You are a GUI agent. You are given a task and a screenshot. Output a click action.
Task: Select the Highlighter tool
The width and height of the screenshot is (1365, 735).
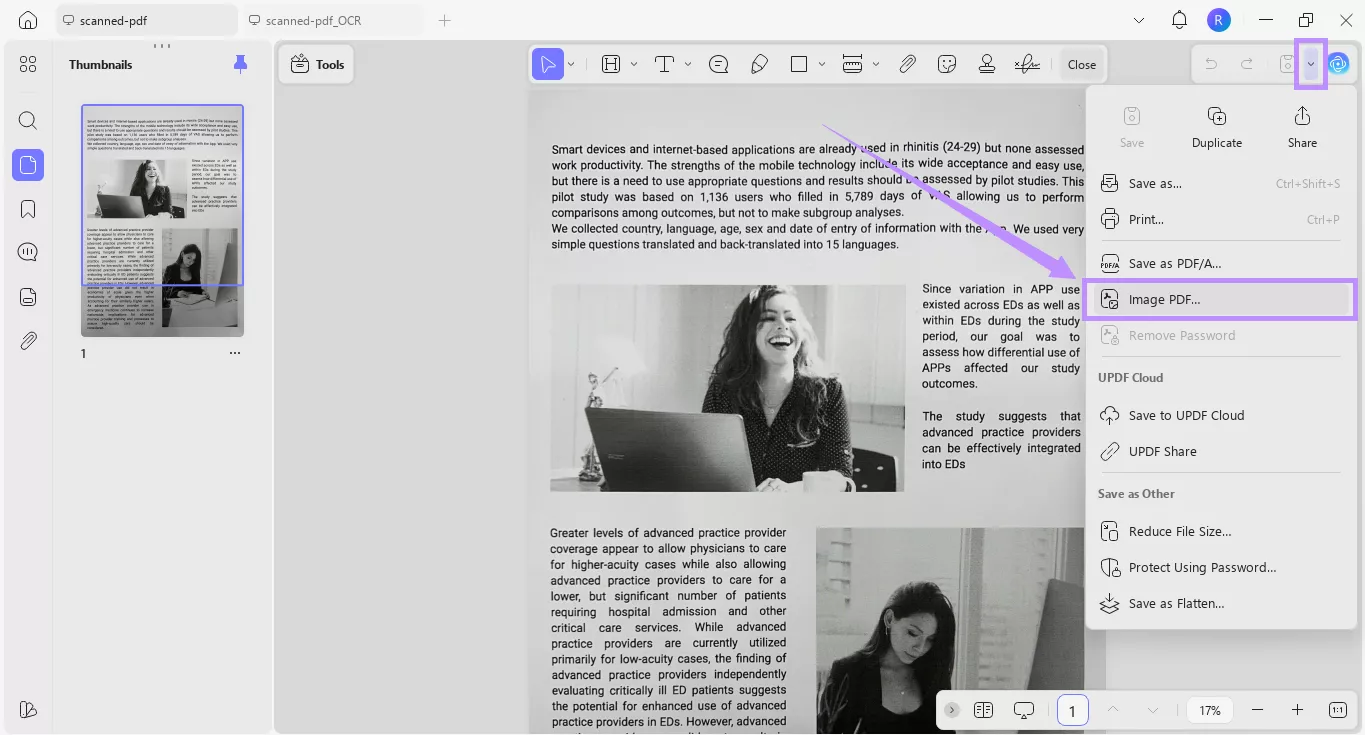click(x=759, y=63)
